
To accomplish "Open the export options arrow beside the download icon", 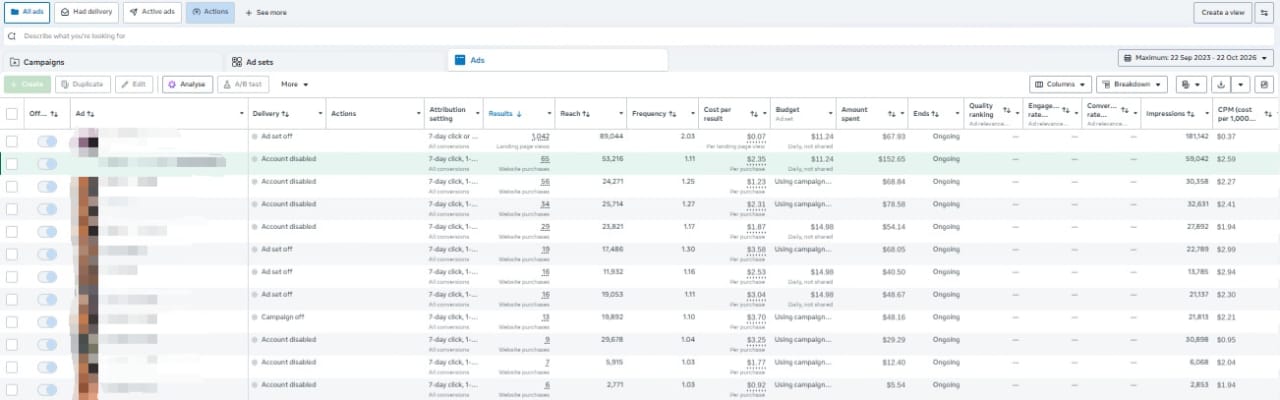I will coord(1241,85).
